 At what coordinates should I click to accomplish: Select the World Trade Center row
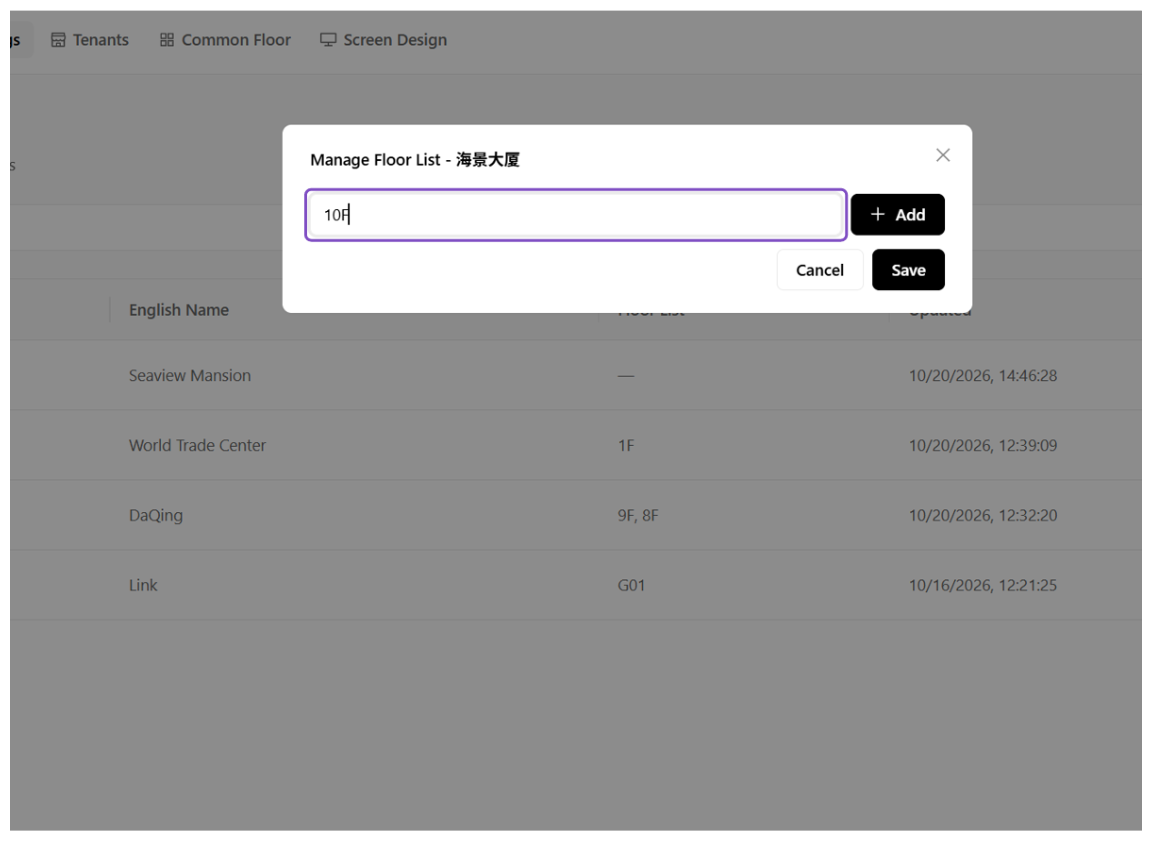point(576,445)
